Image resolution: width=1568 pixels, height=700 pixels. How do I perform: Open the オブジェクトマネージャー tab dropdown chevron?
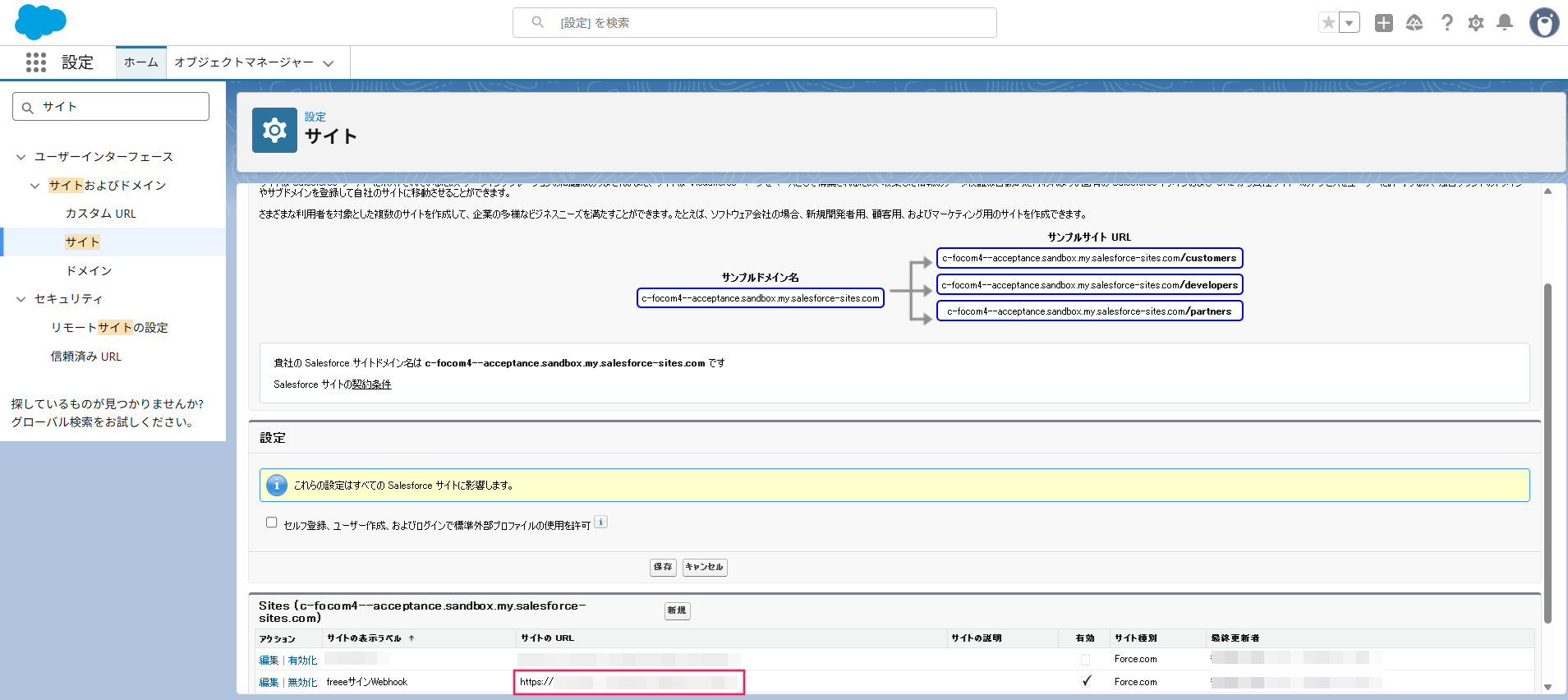point(329,63)
